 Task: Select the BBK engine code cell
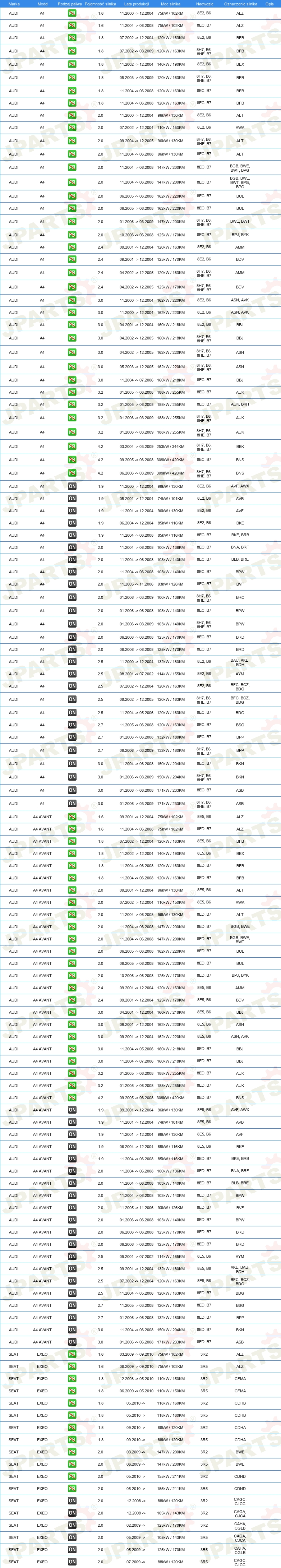240,447
